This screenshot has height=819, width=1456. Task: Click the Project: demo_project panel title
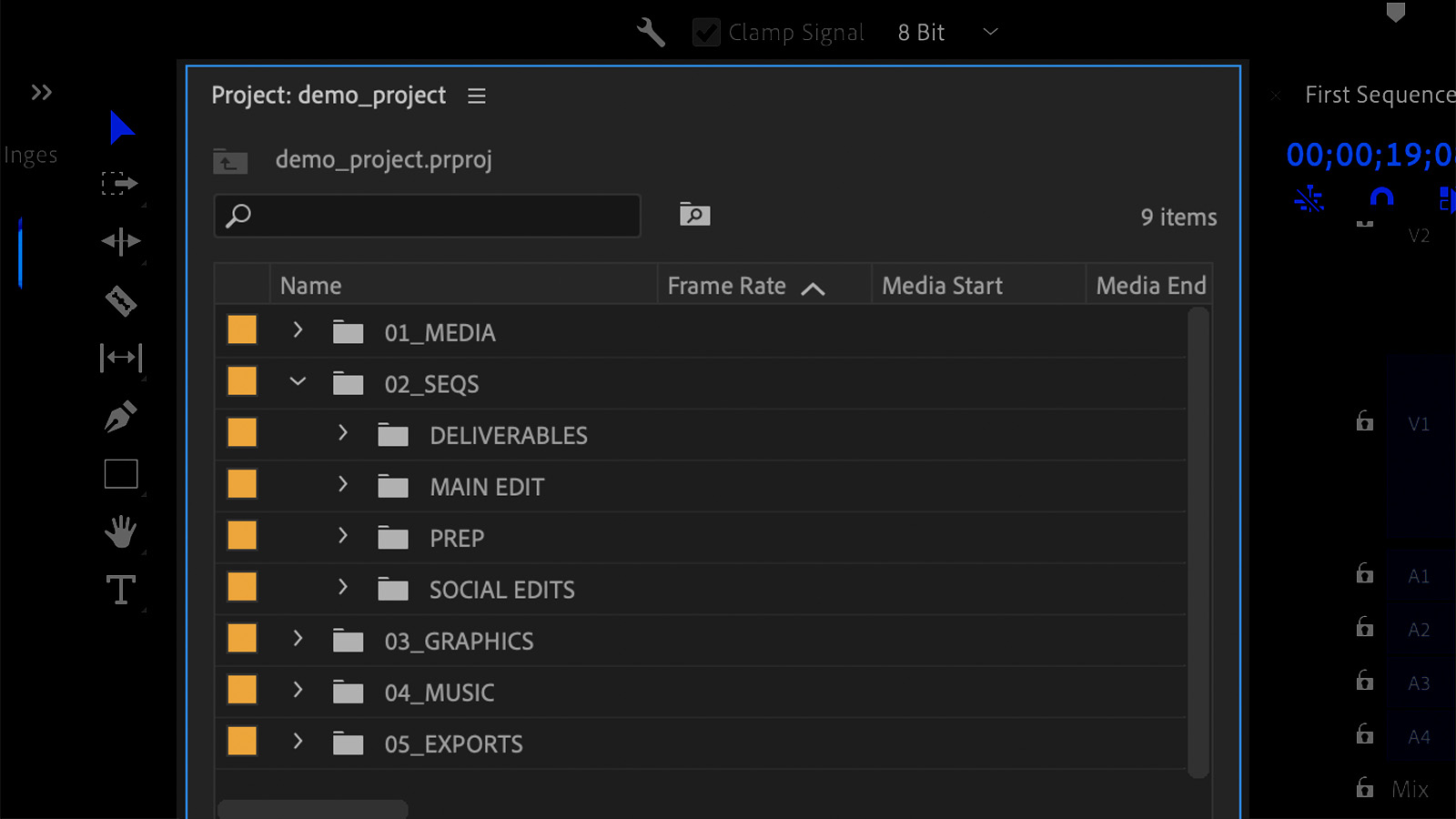click(x=329, y=96)
